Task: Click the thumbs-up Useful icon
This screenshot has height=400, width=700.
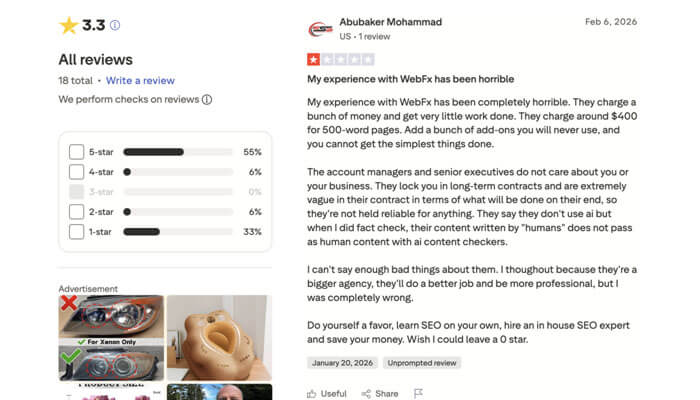Action: [312, 393]
